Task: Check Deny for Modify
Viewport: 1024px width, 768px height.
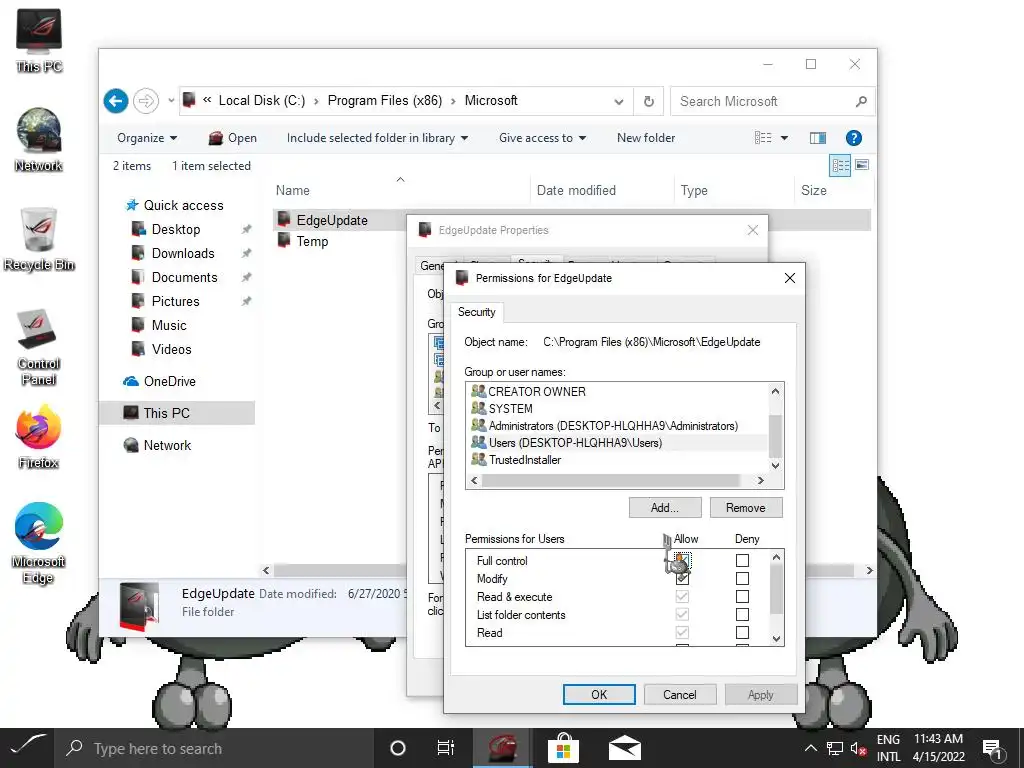Action: click(742, 579)
